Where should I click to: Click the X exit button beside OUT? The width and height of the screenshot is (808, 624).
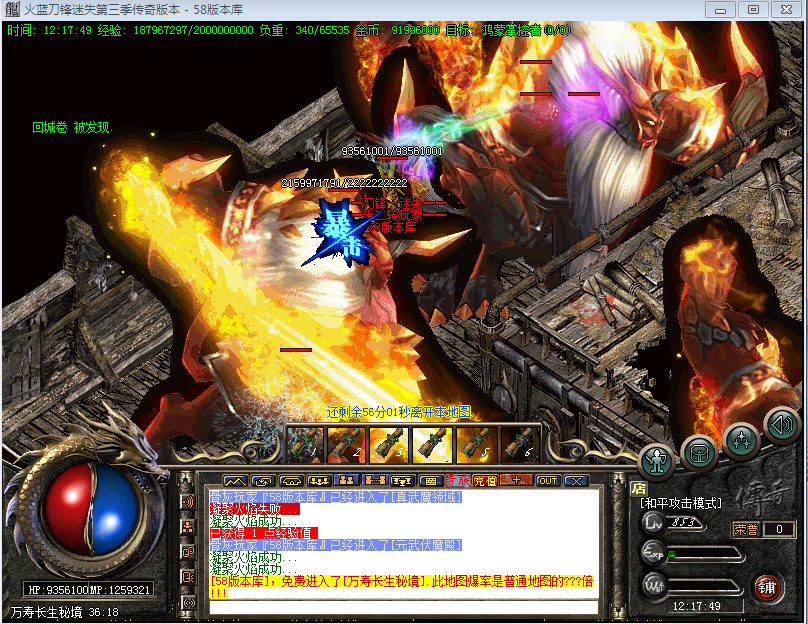point(576,481)
